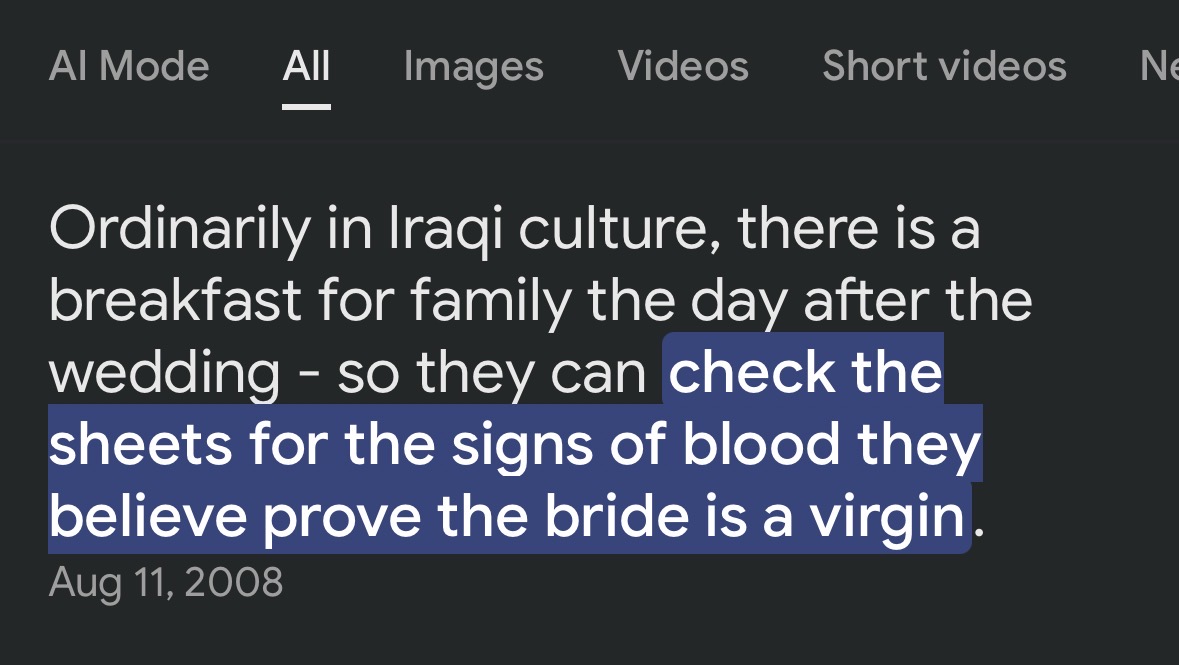Click the "Aug 11, 2008" date label
The height and width of the screenshot is (665, 1179).
[166, 581]
